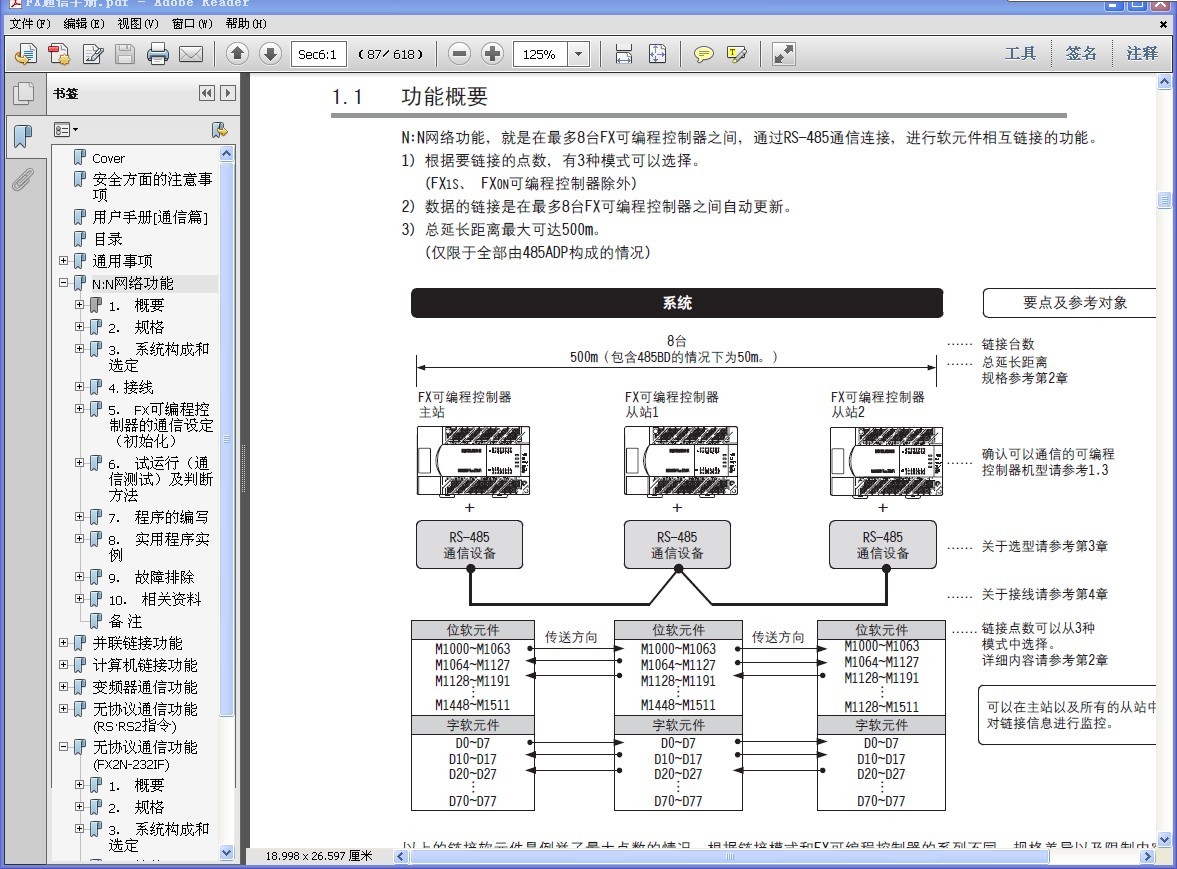Open the 工具 panel
The width and height of the screenshot is (1177, 869).
coord(1020,54)
